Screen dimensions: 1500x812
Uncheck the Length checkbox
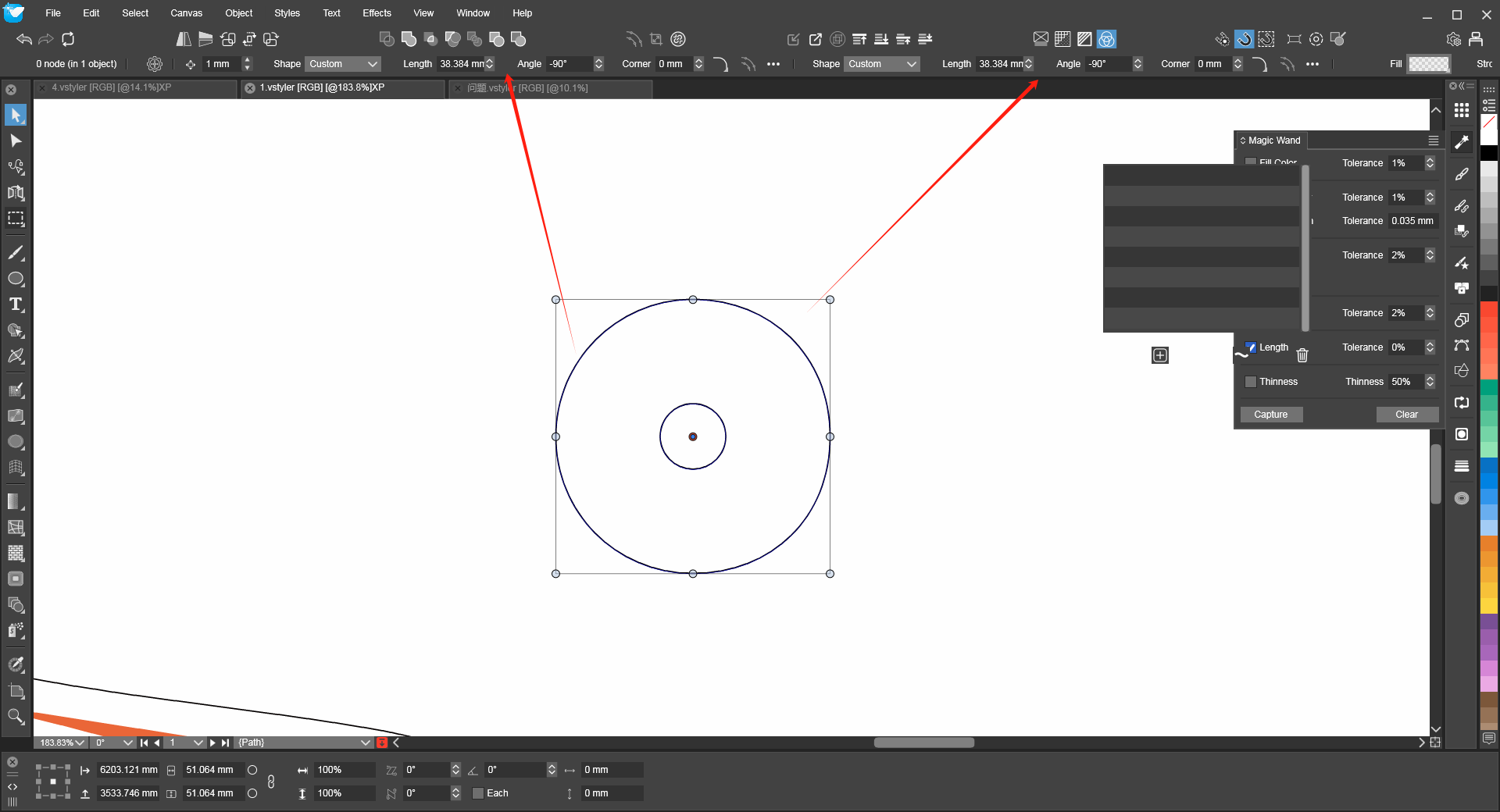1251,347
